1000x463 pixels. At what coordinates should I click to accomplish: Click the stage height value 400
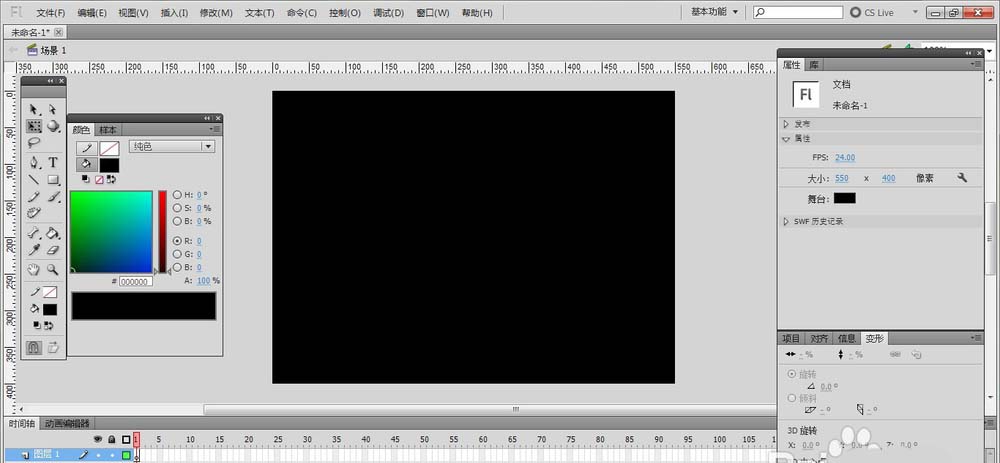coord(888,179)
